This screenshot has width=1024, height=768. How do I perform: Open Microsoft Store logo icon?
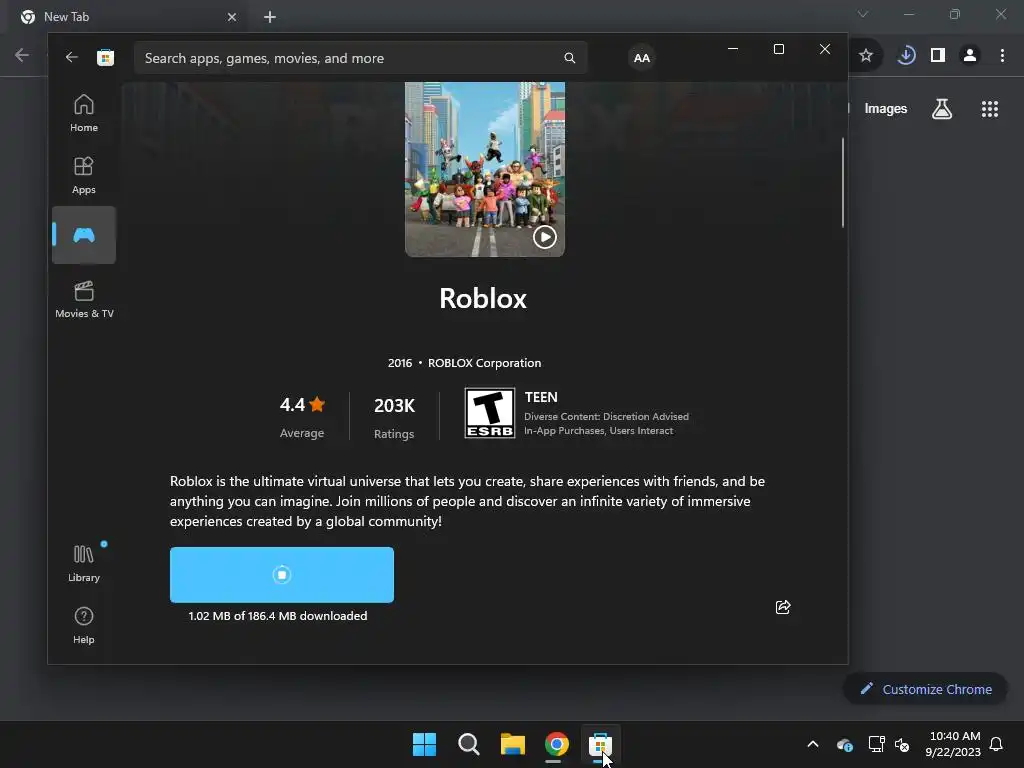[105, 57]
